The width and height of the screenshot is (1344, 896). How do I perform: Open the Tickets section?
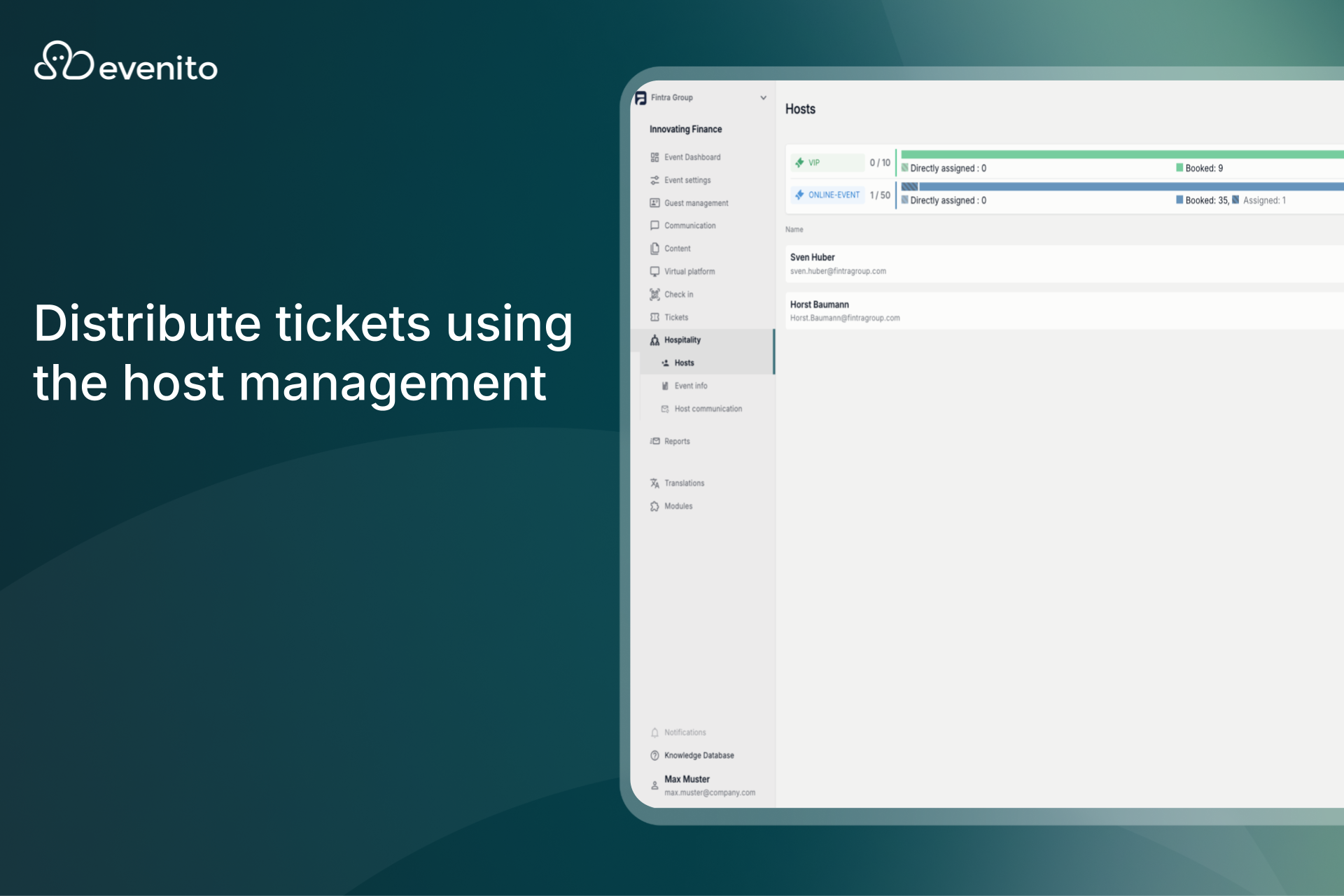tap(675, 317)
